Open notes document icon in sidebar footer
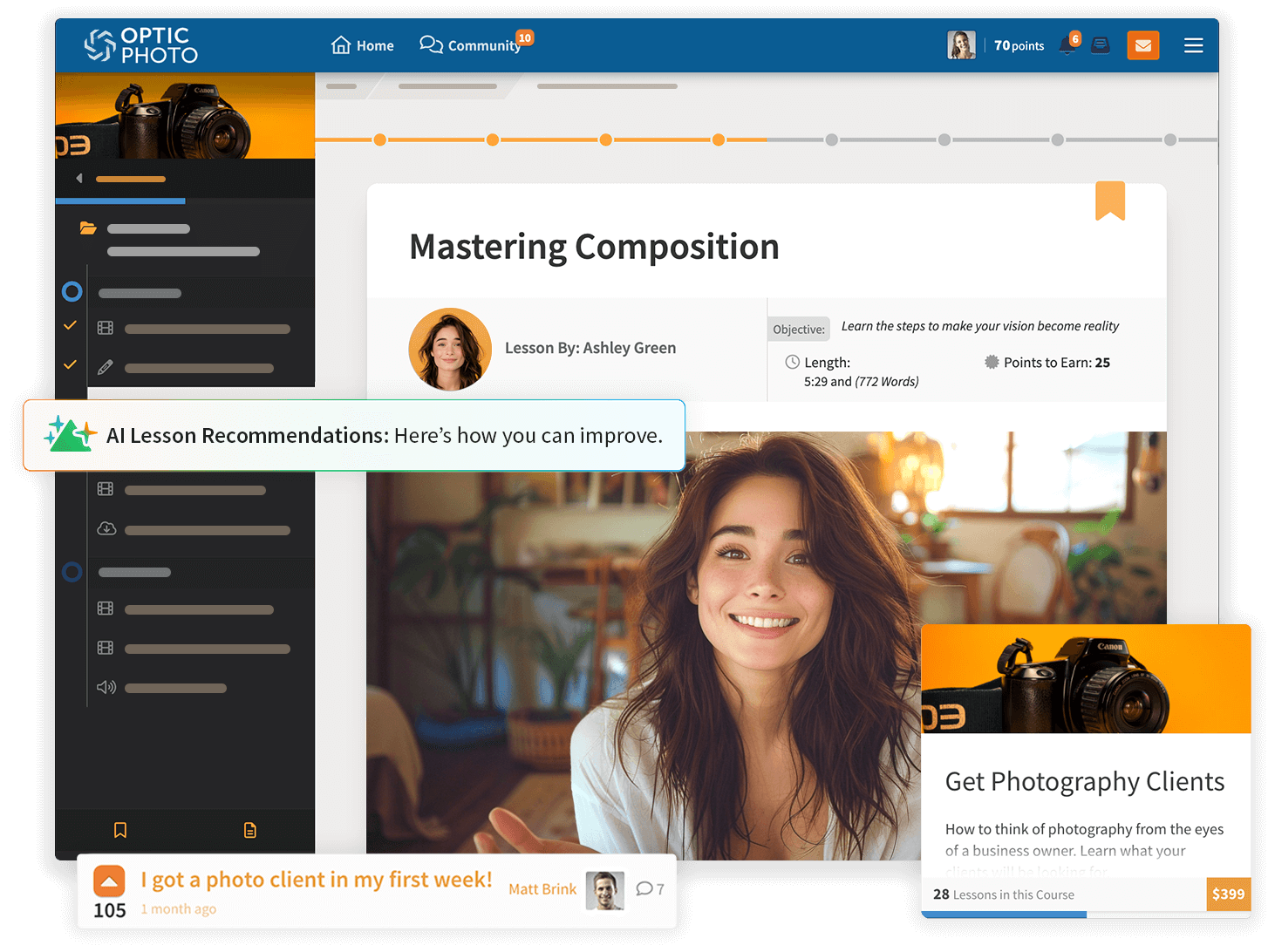 pyautogui.click(x=250, y=830)
